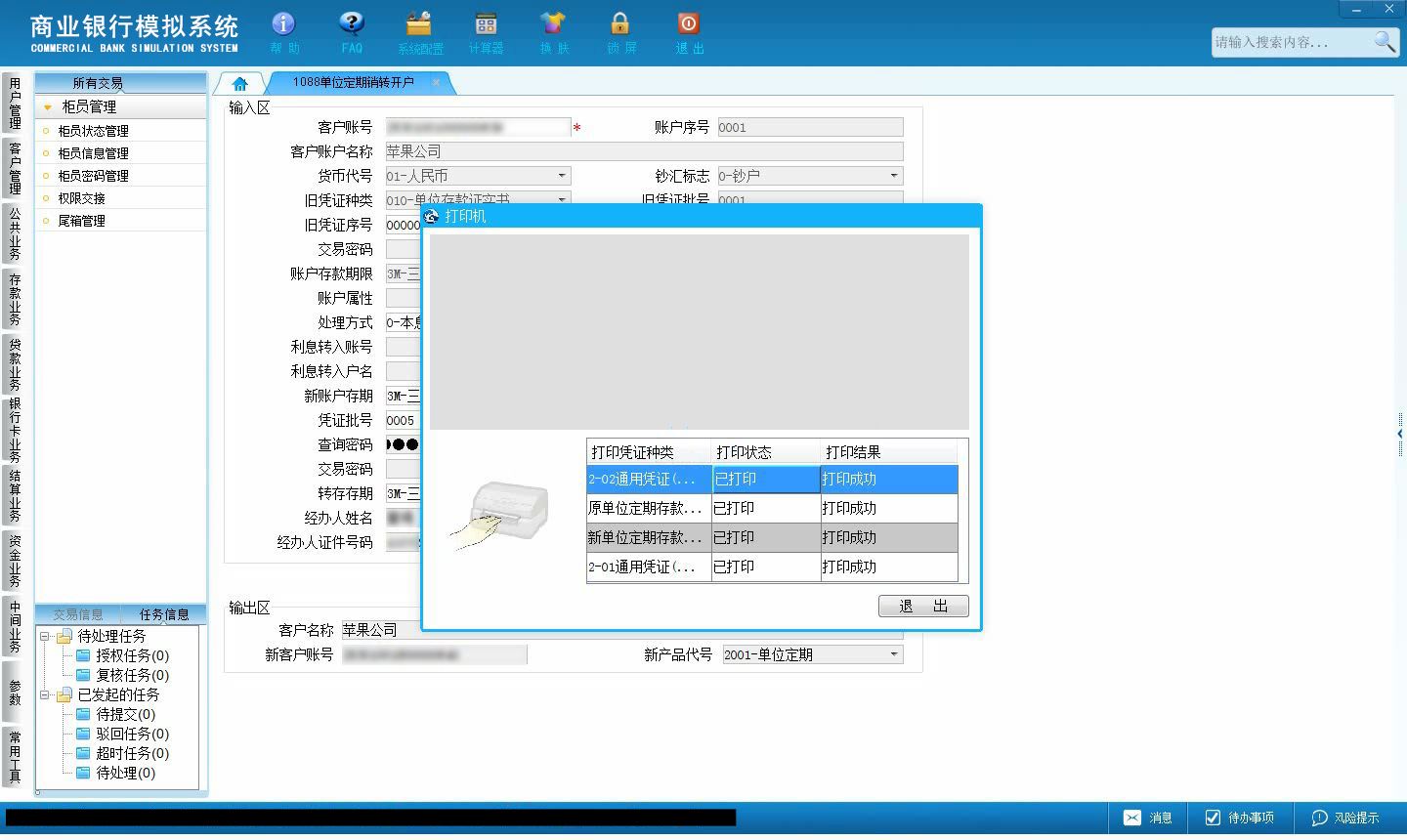
Task: Click the search magnifier icon
Action: click(1386, 42)
